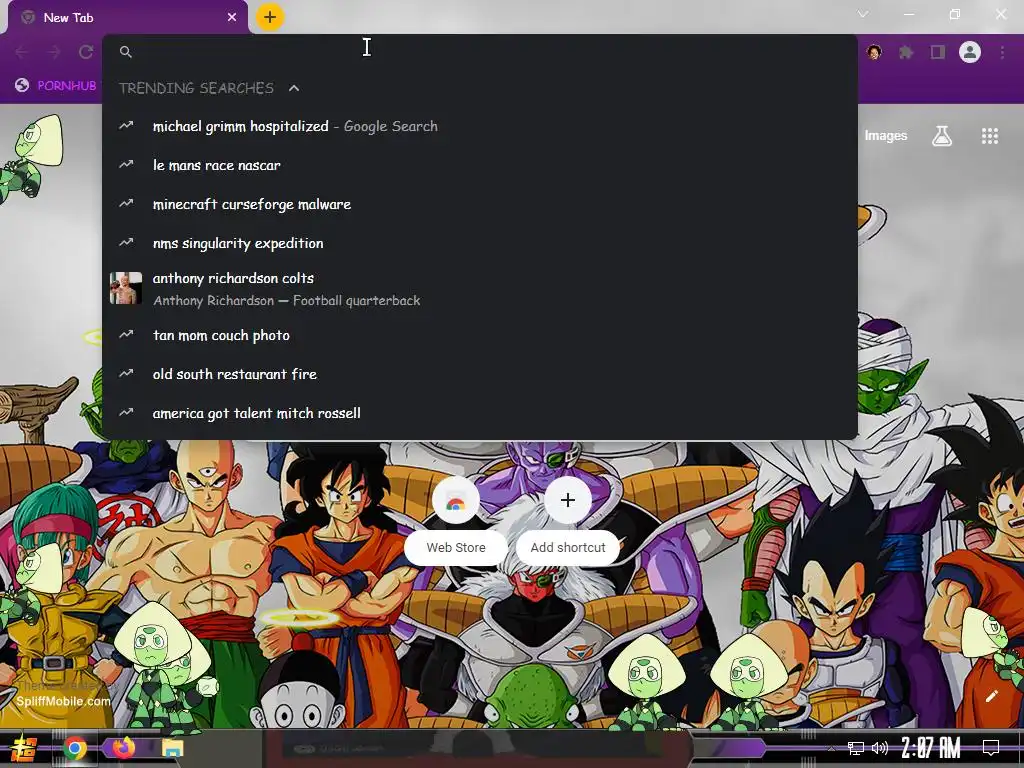
Task: Open the Start menu icon on taskbar
Action: pyautogui.click(x=23, y=748)
